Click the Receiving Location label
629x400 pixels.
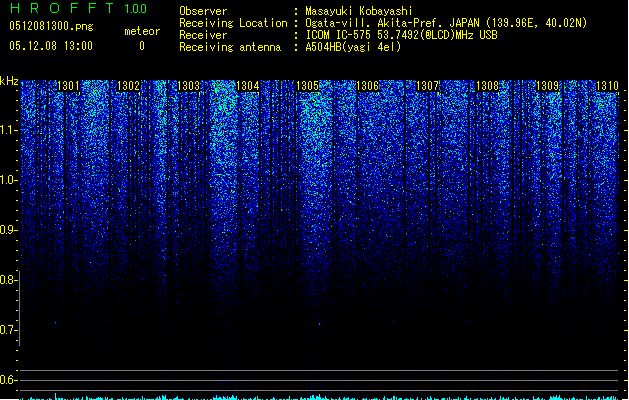pyautogui.click(x=233, y=23)
